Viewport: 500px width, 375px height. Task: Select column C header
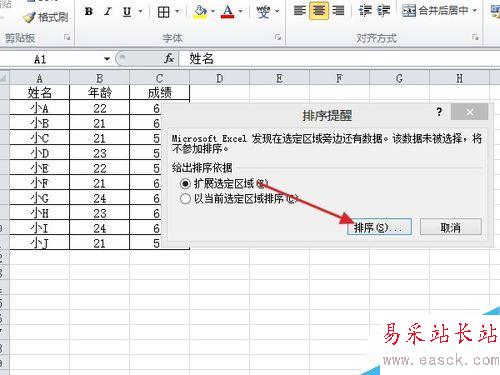159,78
